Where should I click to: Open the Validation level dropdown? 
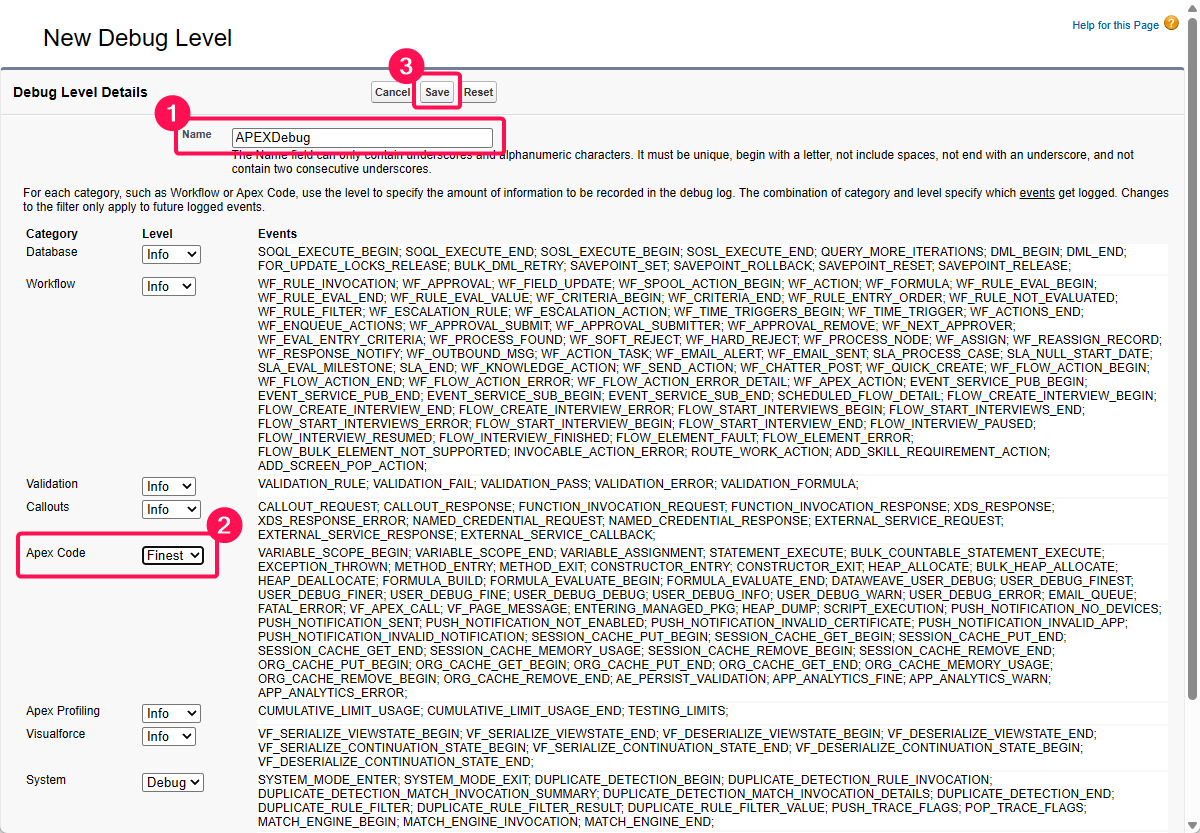(168, 487)
